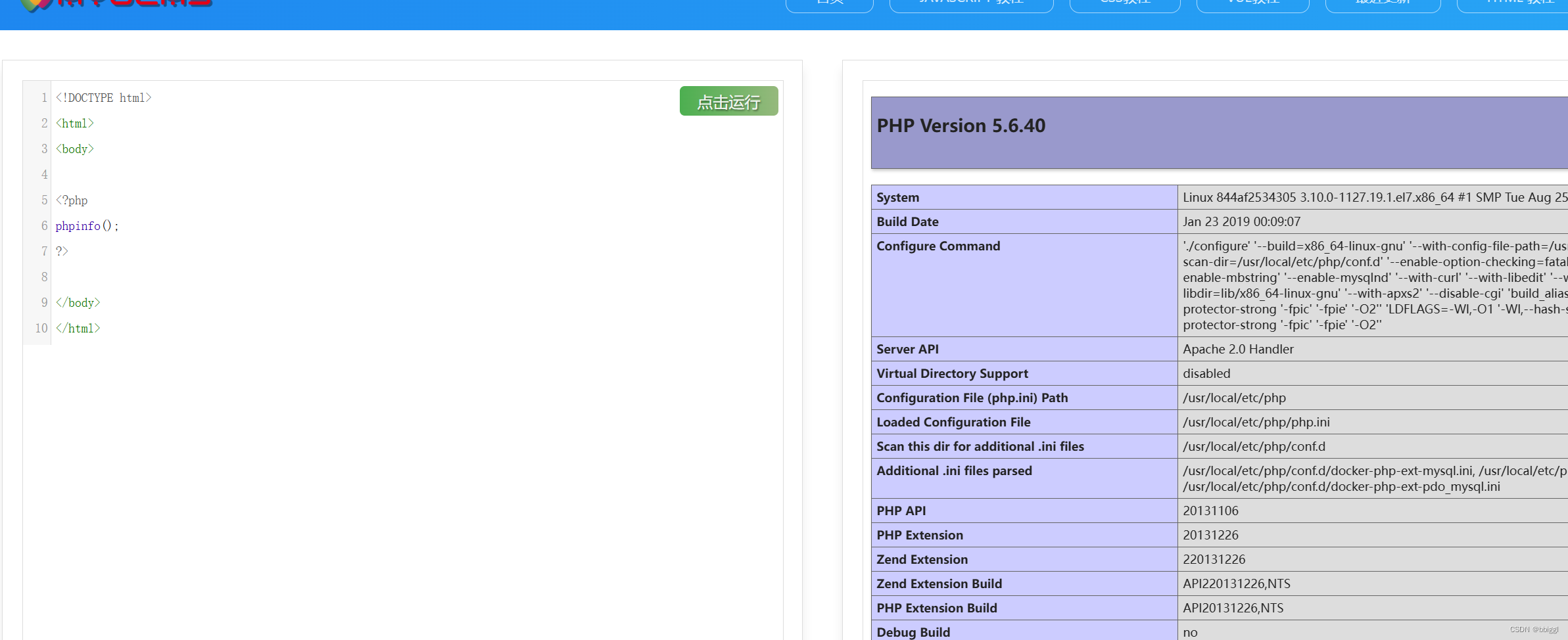Click 'Scan this dir for additional .ini files'
The image size is (1568, 640).
click(980, 446)
